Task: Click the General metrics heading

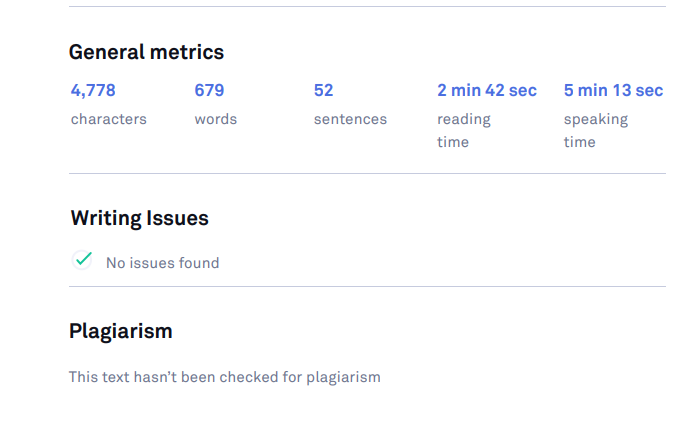Action: pos(146,52)
